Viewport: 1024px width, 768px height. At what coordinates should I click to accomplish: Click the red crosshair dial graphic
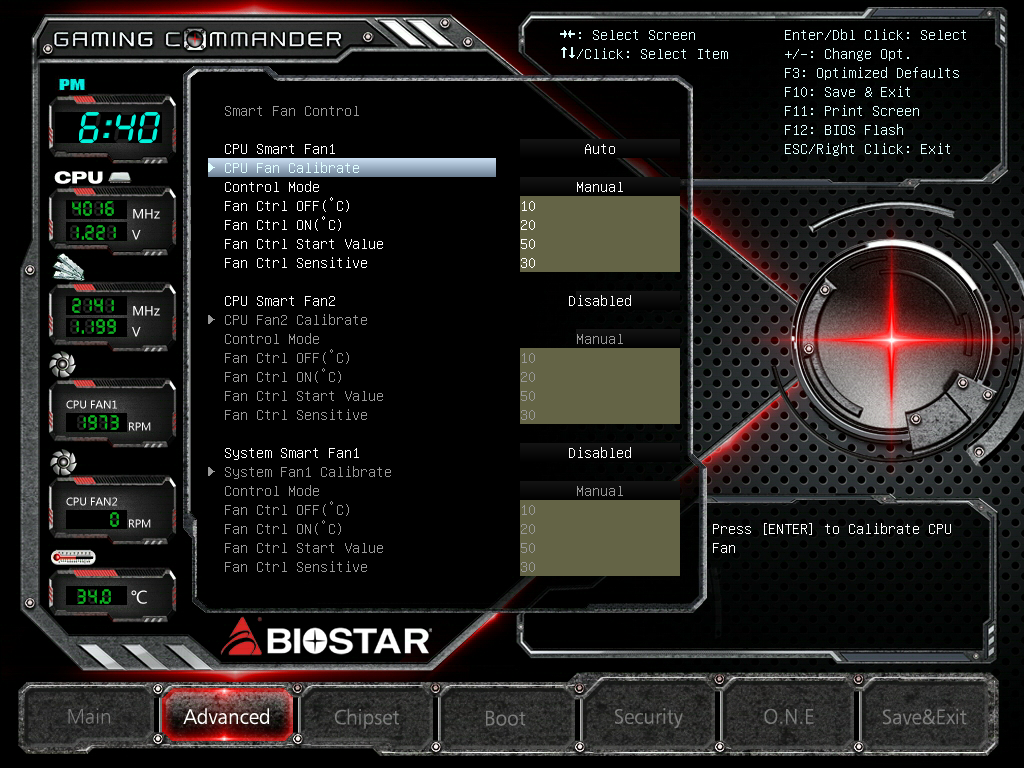(x=892, y=340)
